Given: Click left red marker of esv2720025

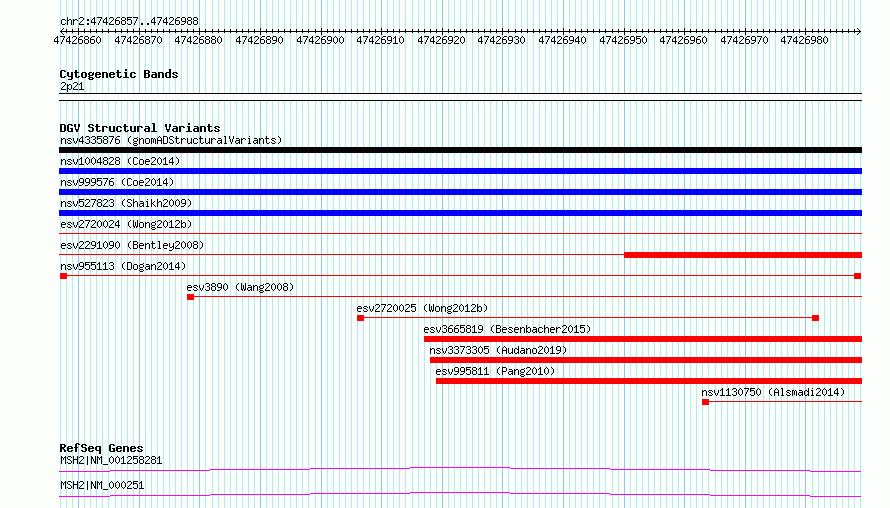Looking at the screenshot, I should (x=360, y=318).
